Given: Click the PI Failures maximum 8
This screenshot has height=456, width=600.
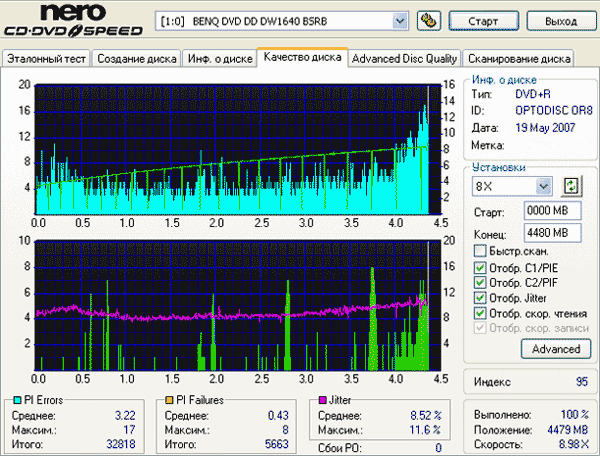Looking at the screenshot, I should pos(285,430).
